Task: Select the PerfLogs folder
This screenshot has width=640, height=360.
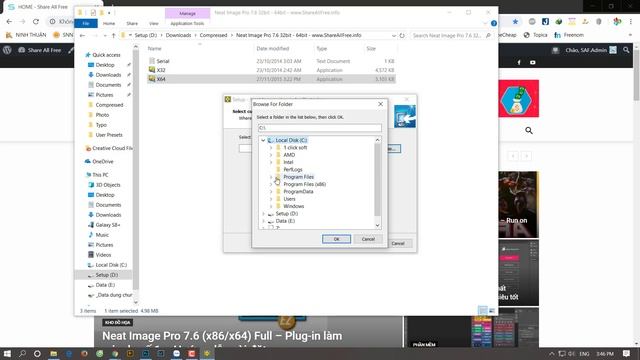Action: click(x=293, y=169)
